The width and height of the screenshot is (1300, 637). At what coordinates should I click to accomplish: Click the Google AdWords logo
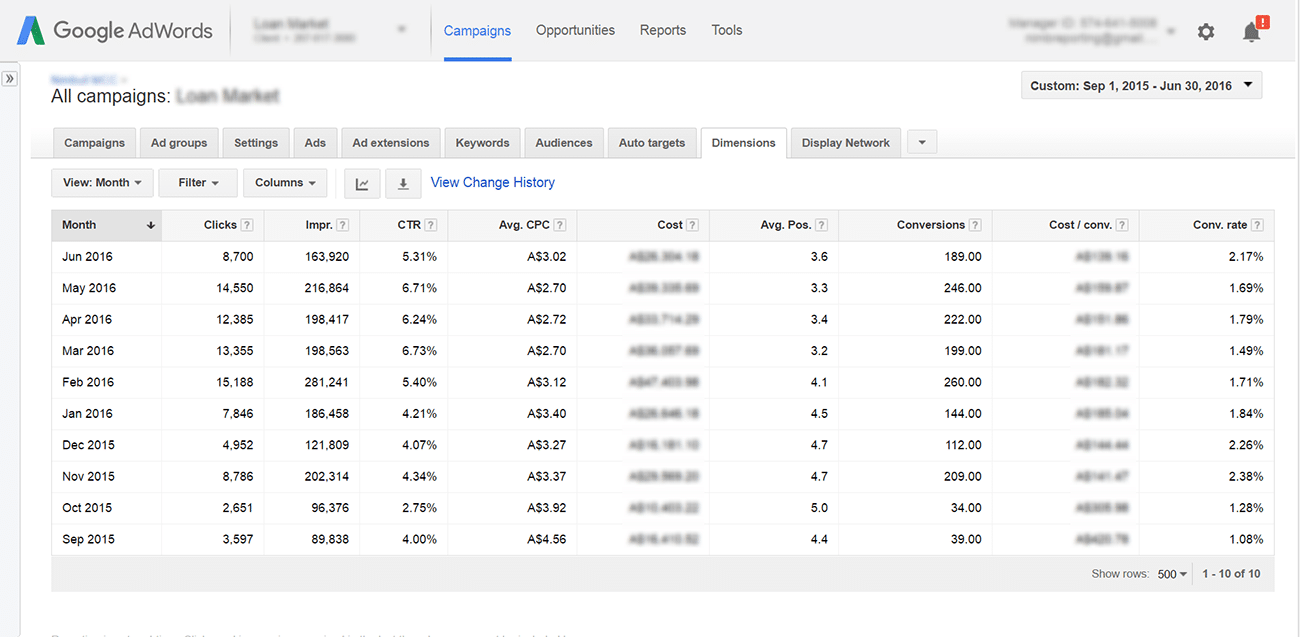coord(115,30)
